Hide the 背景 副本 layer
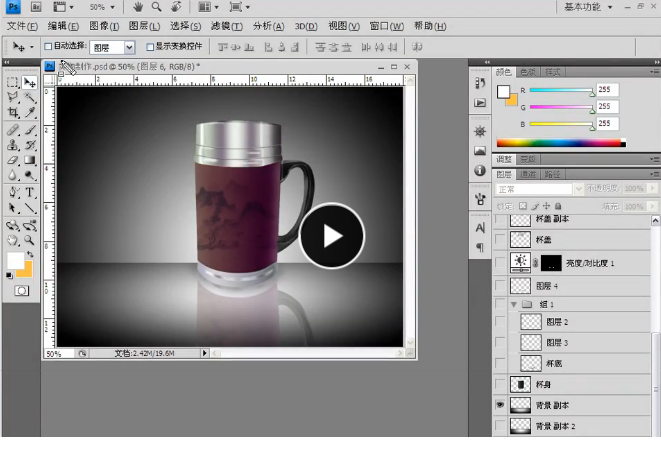 click(x=500, y=405)
